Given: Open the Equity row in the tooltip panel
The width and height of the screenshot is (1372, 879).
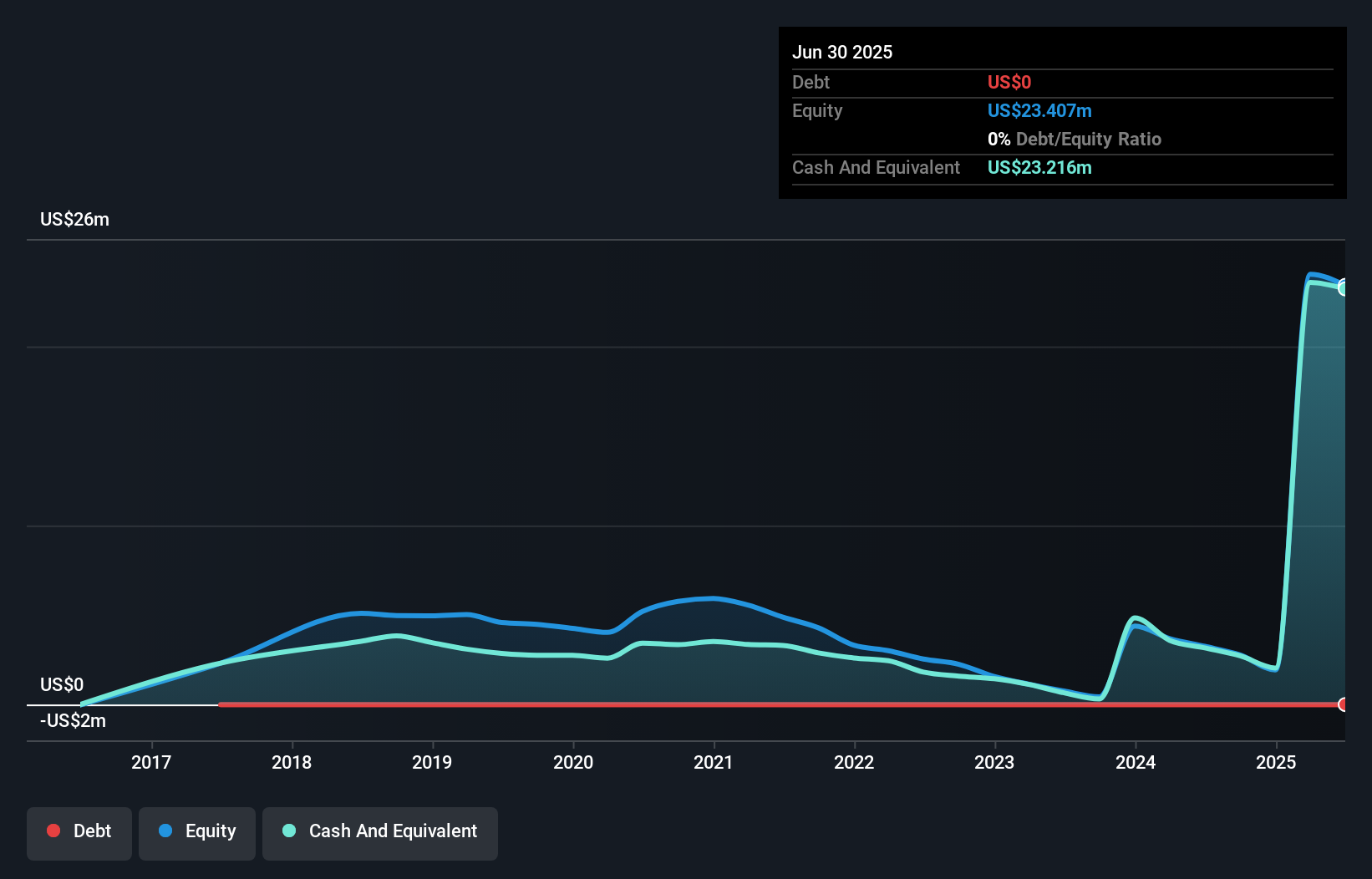Looking at the screenshot, I should pyautogui.click(x=816, y=110).
